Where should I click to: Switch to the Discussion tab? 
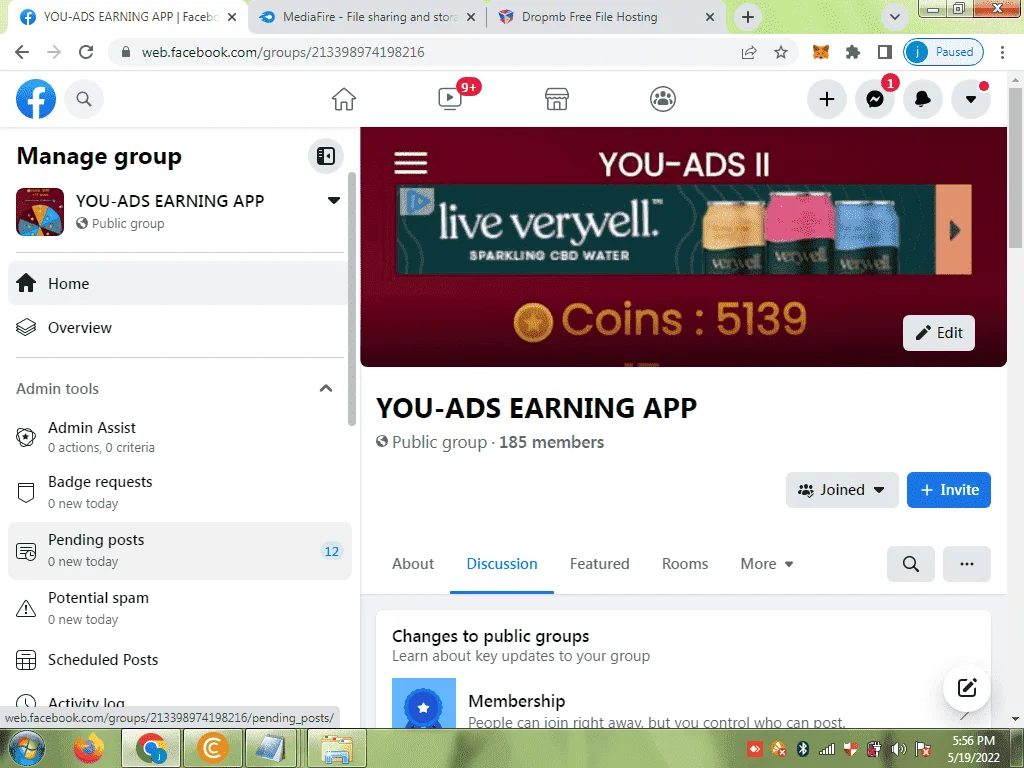[x=502, y=564]
